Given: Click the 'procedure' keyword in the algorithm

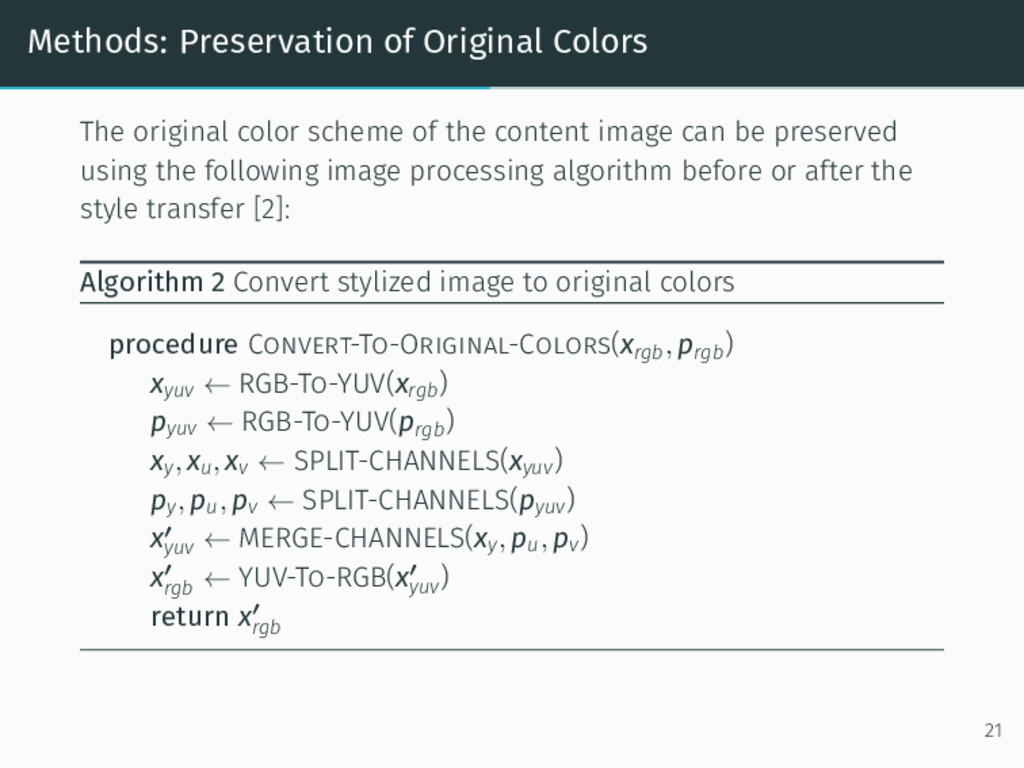Looking at the screenshot, I should (x=174, y=345).
